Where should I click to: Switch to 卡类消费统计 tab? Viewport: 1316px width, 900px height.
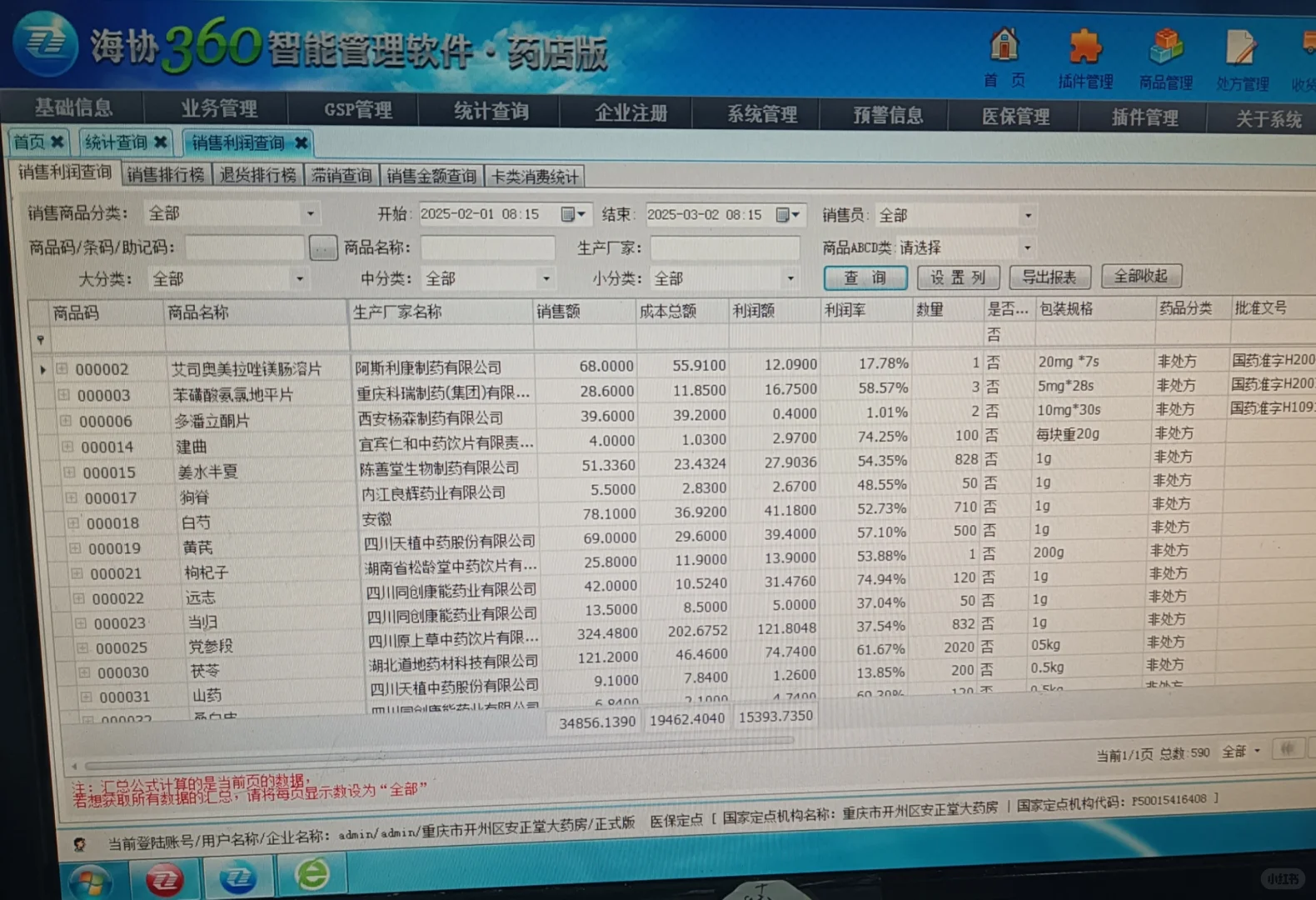pyautogui.click(x=534, y=177)
